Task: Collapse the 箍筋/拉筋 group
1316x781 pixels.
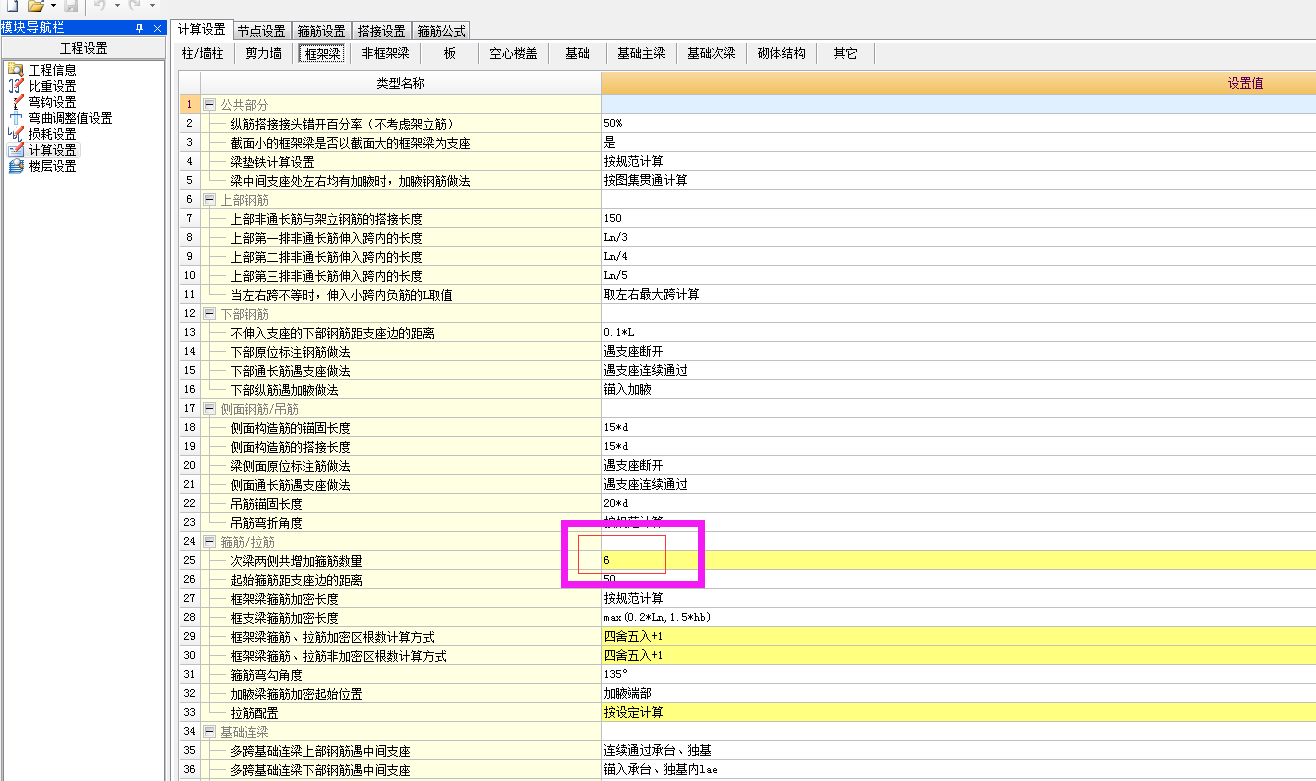Action: pyautogui.click(x=209, y=542)
